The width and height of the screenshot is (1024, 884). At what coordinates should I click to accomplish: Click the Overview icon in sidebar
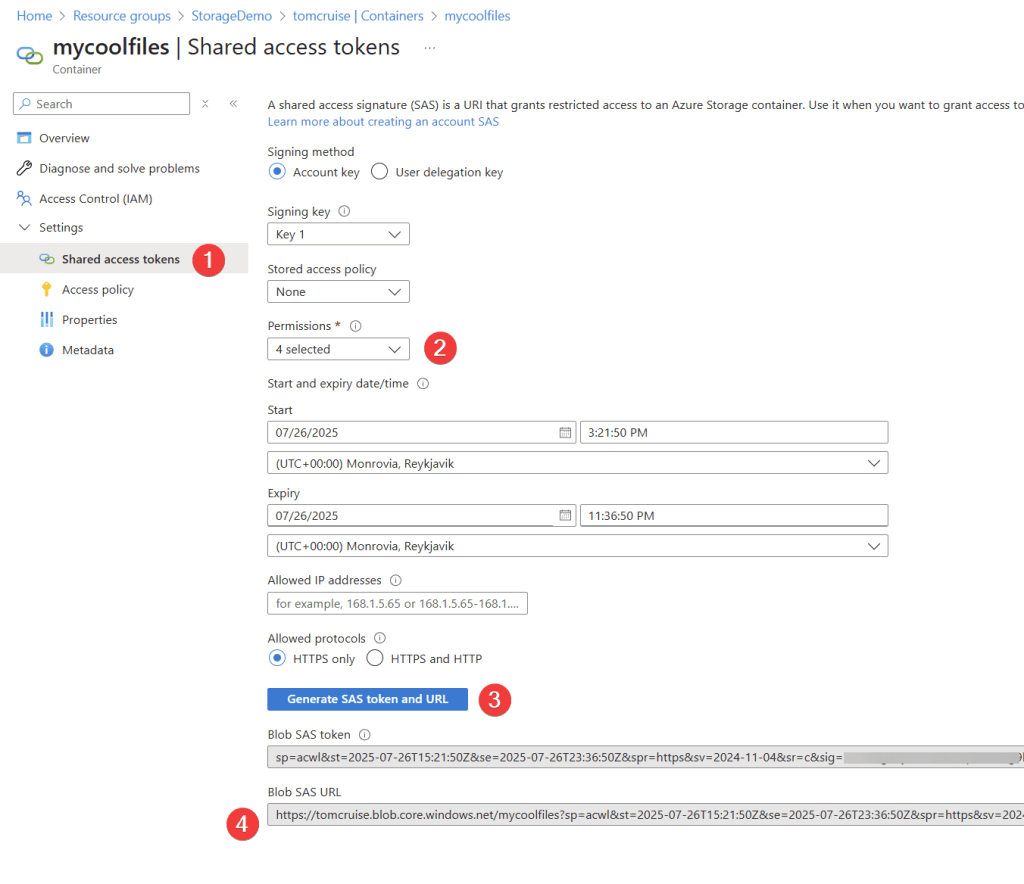coord(24,138)
